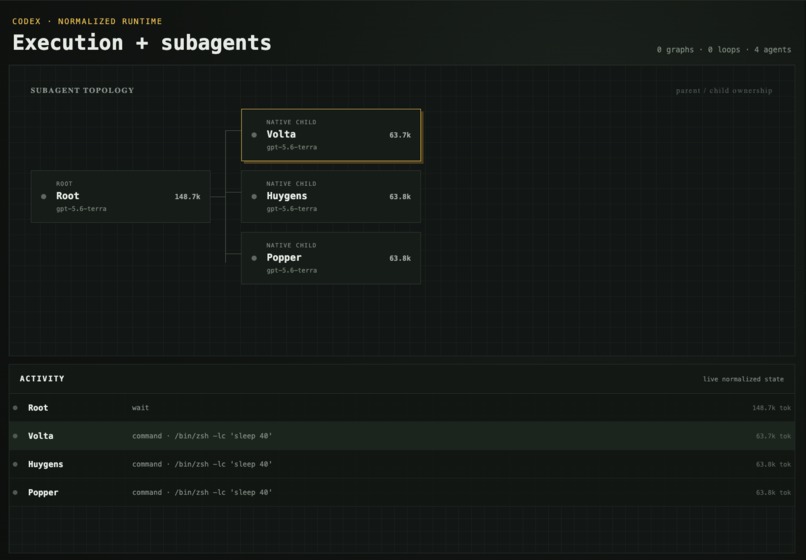Open the Volta row in Activity list

pos(402,436)
